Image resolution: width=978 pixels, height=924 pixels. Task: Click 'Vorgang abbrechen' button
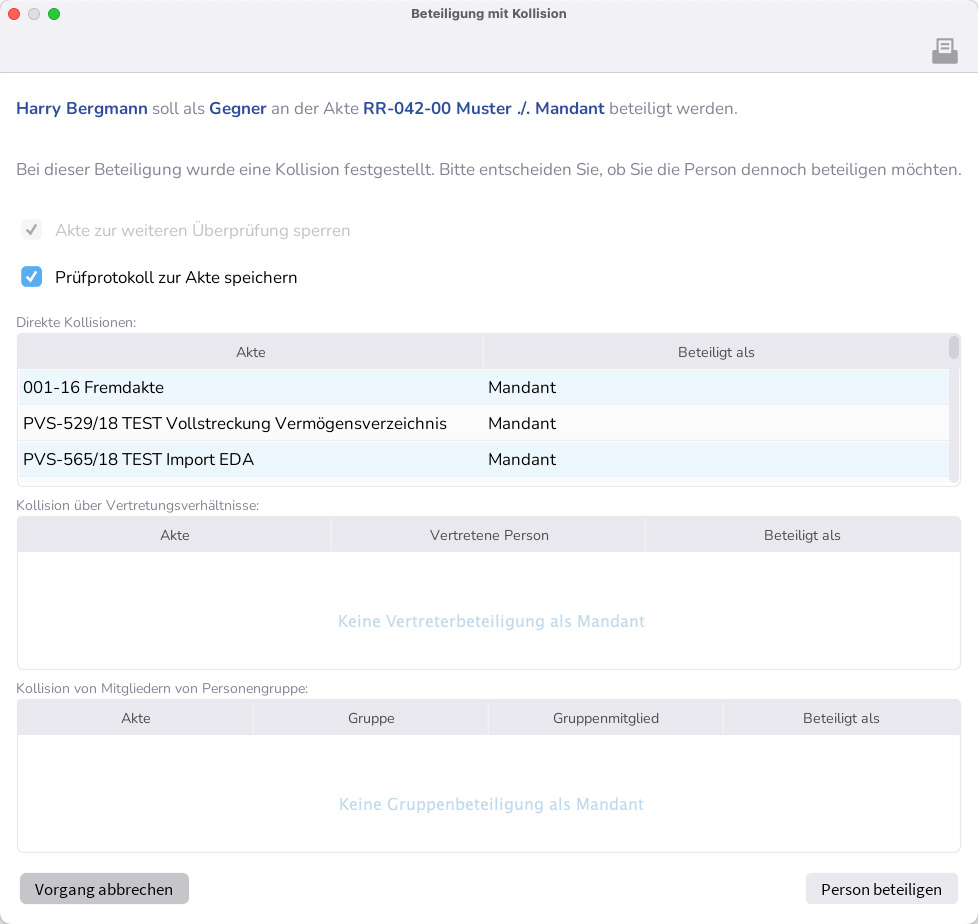pos(104,888)
